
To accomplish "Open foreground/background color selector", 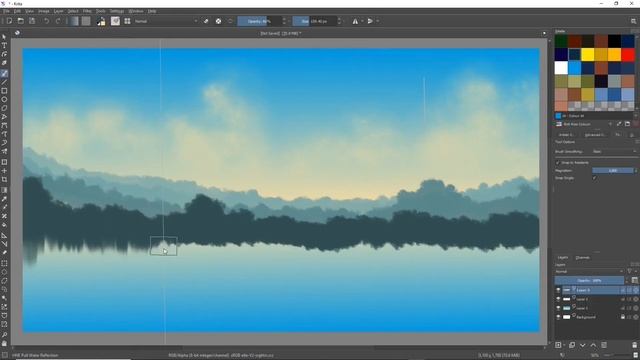I will 101,21.
